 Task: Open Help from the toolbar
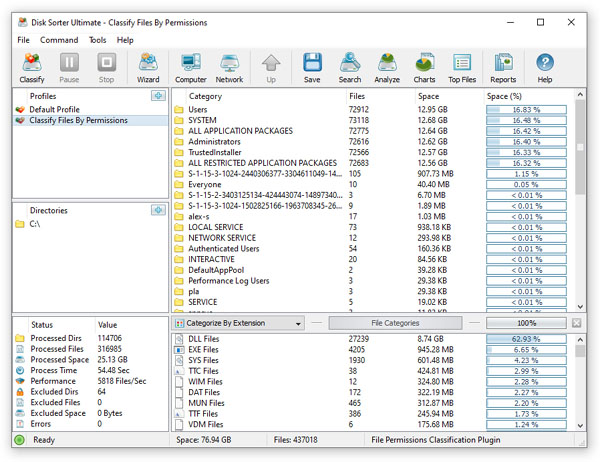[x=545, y=68]
